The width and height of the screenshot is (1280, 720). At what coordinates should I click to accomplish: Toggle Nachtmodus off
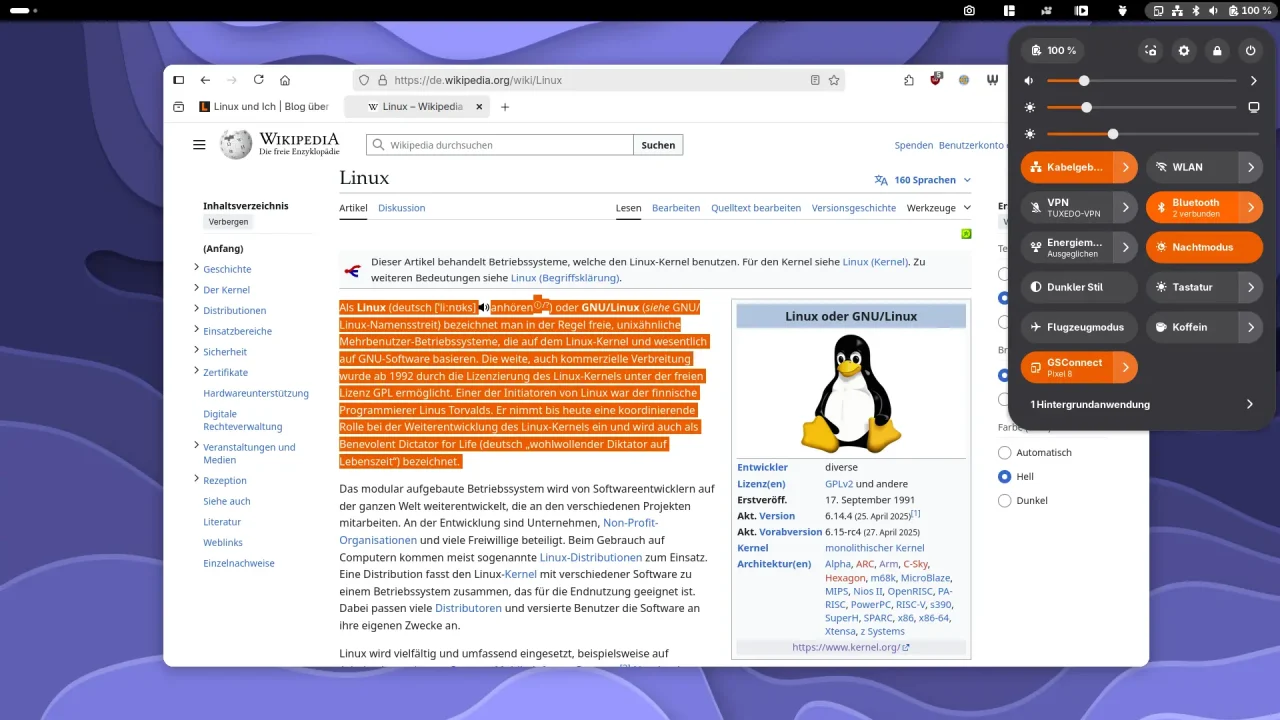tap(1203, 247)
